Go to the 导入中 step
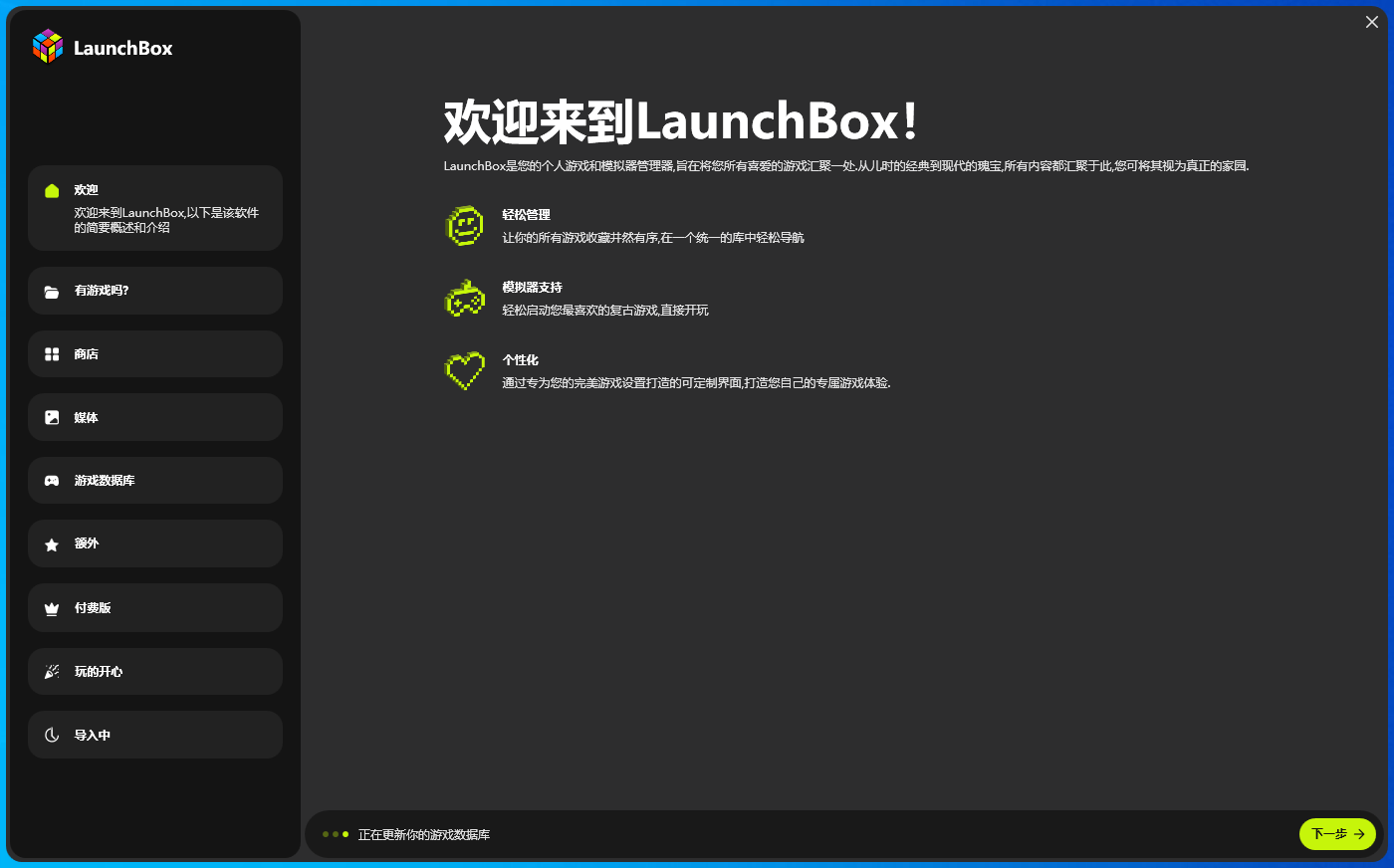The width and height of the screenshot is (1394, 868). tap(155, 735)
